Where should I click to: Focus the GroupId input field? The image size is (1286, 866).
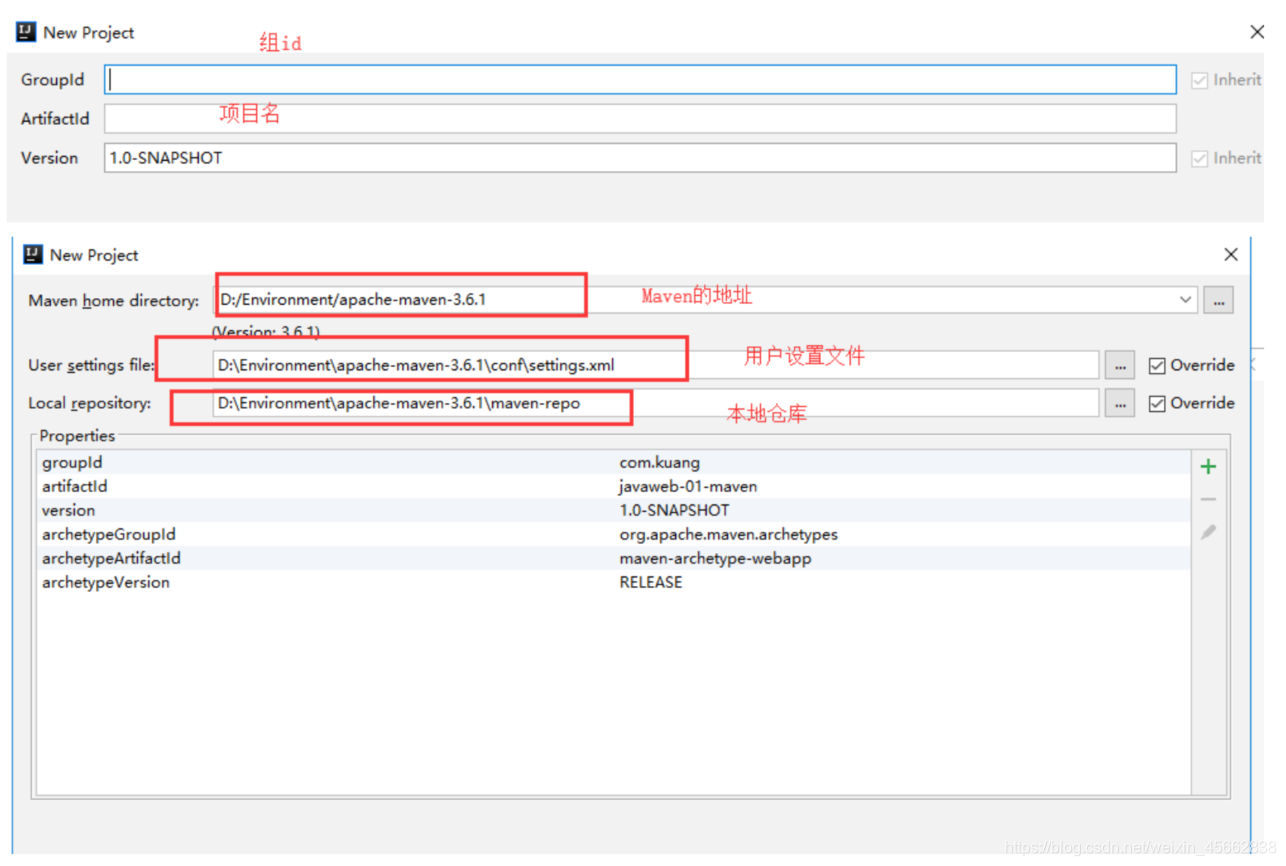pyautogui.click(x=640, y=80)
